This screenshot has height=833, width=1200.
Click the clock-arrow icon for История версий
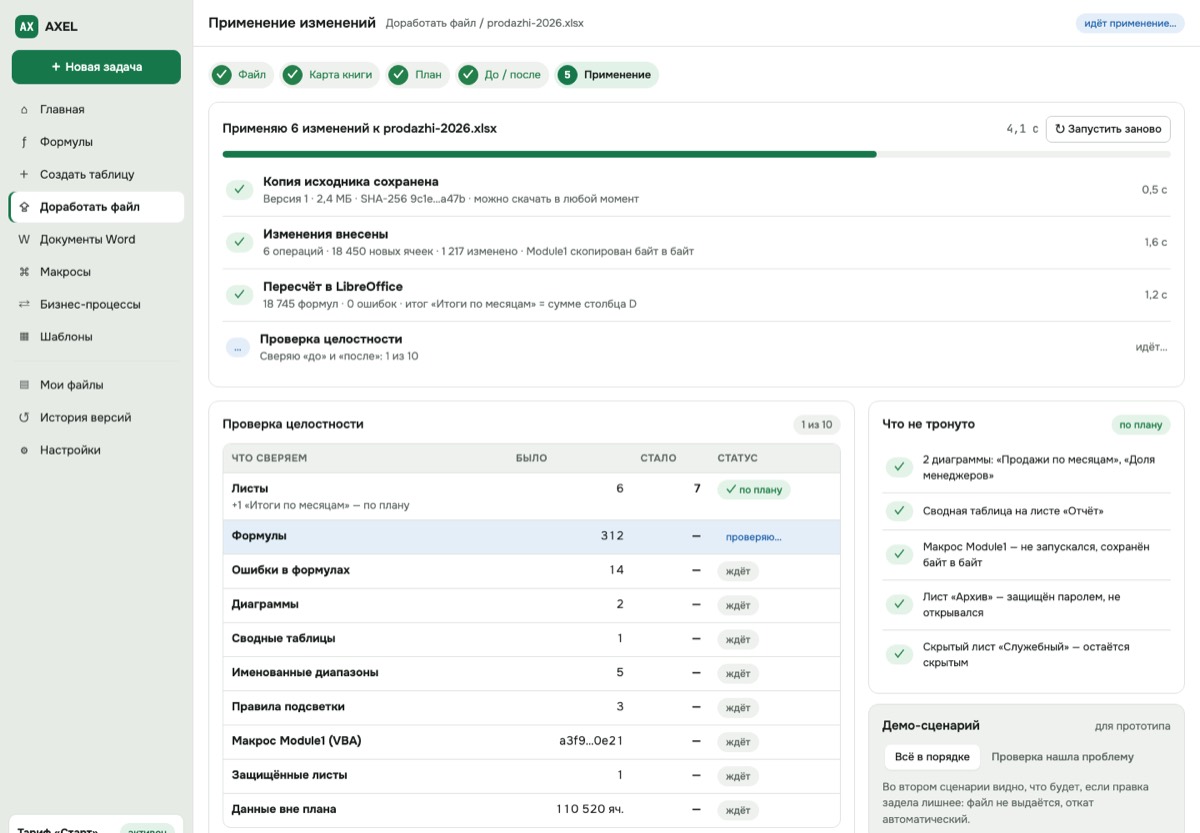coord(24,418)
